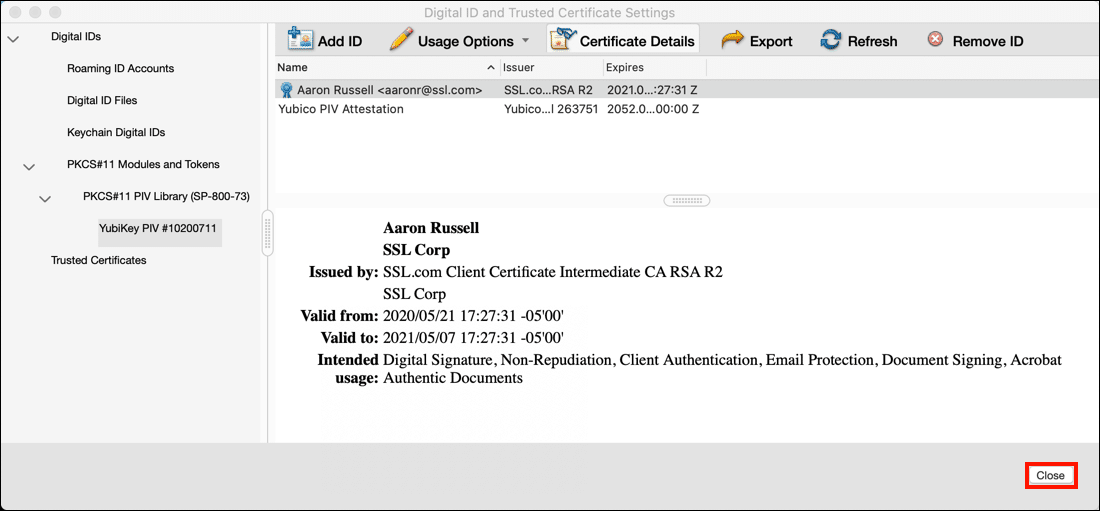
Task: Collapse PKCS#11 Modules and Tokens chevron
Action: pyautogui.click(x=29, y=166)
